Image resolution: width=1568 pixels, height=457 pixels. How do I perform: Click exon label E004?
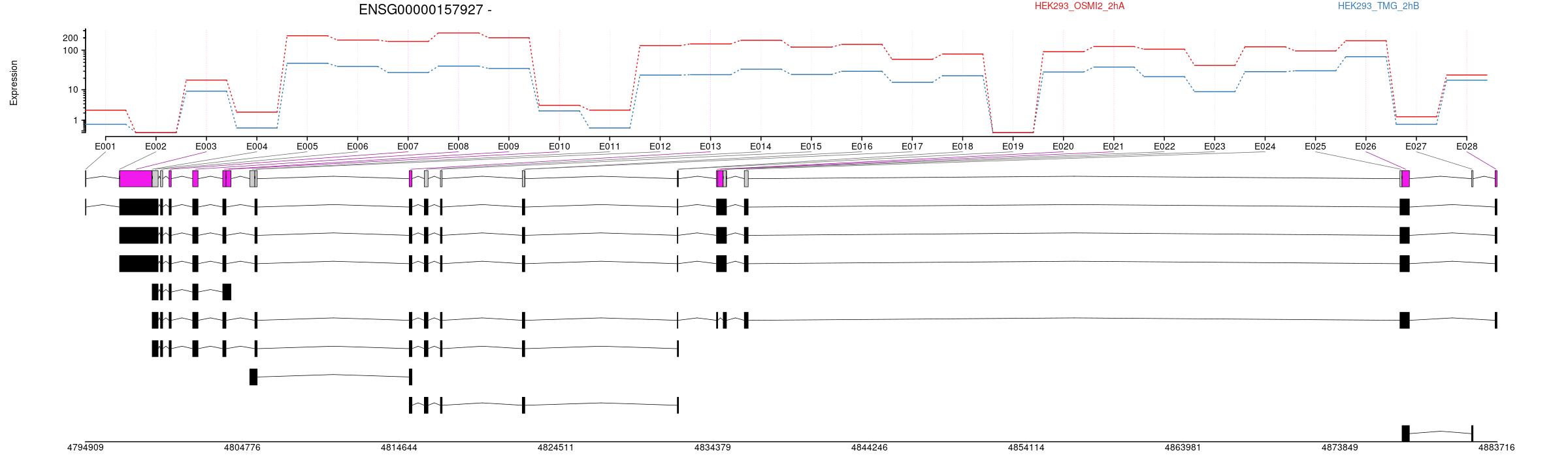coord(257,146)
